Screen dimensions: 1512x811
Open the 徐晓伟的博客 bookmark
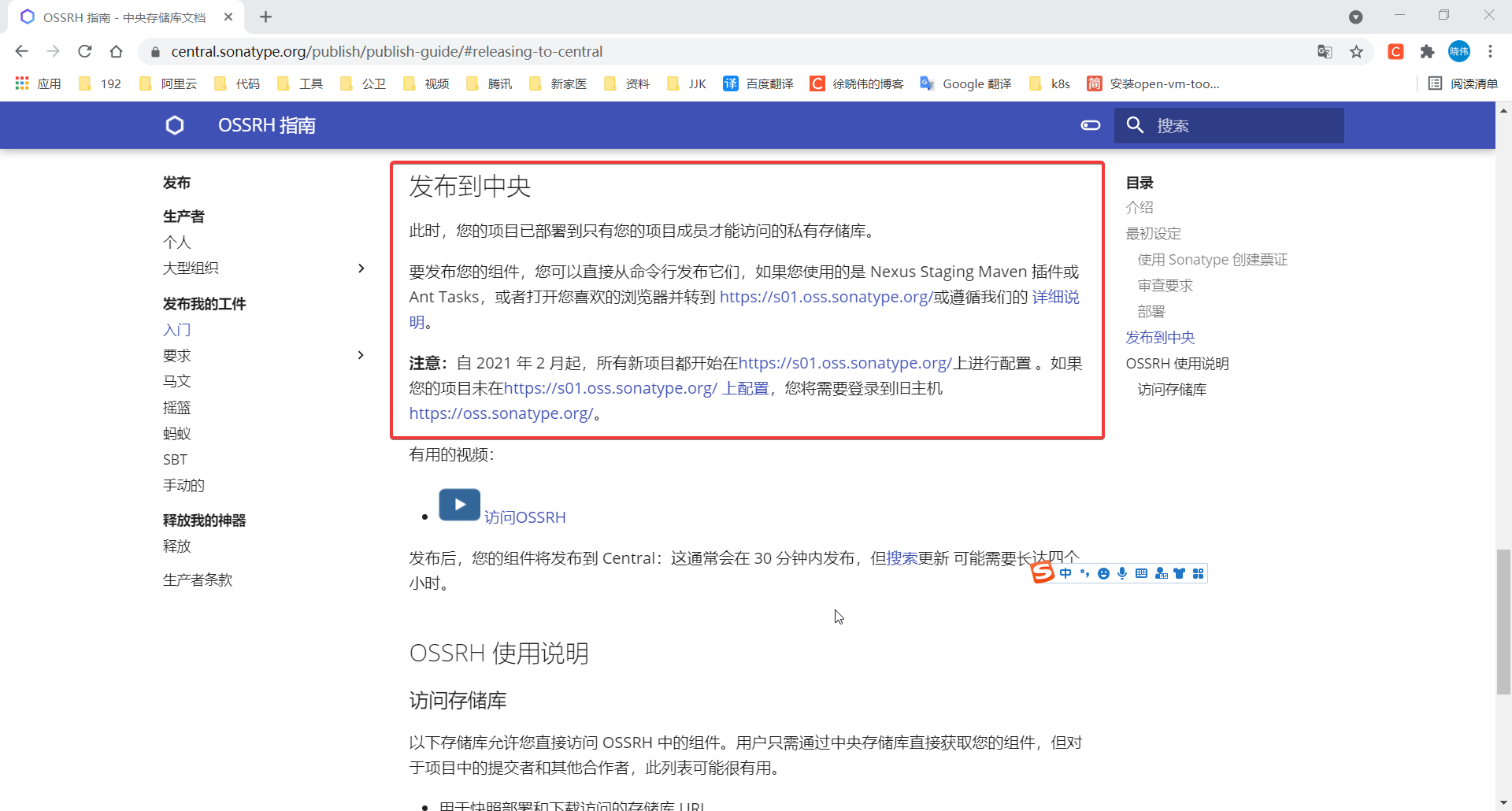coord(857,83)
